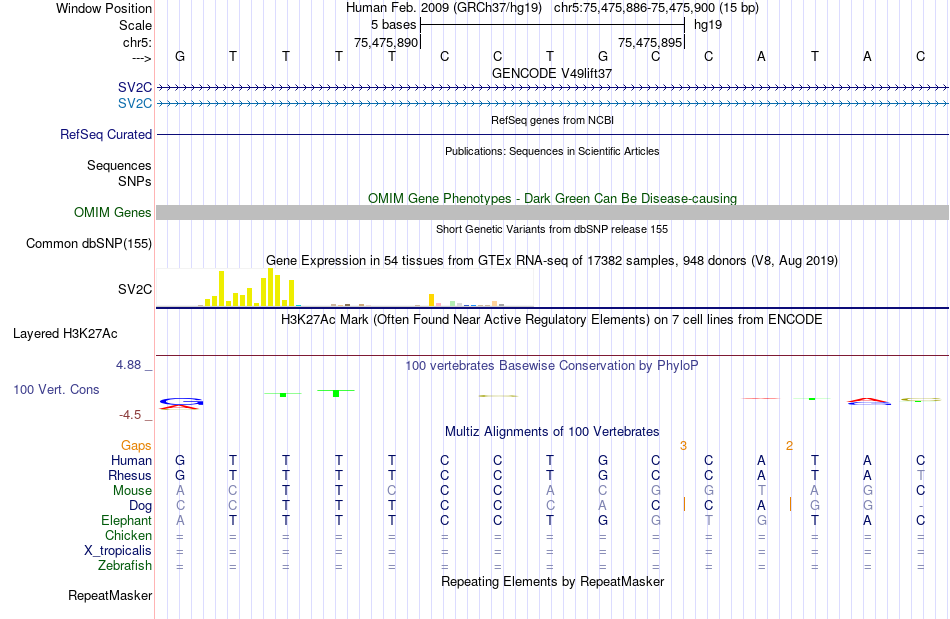Click the SNPs track label

pyautogui.click(x=135, y=181)
